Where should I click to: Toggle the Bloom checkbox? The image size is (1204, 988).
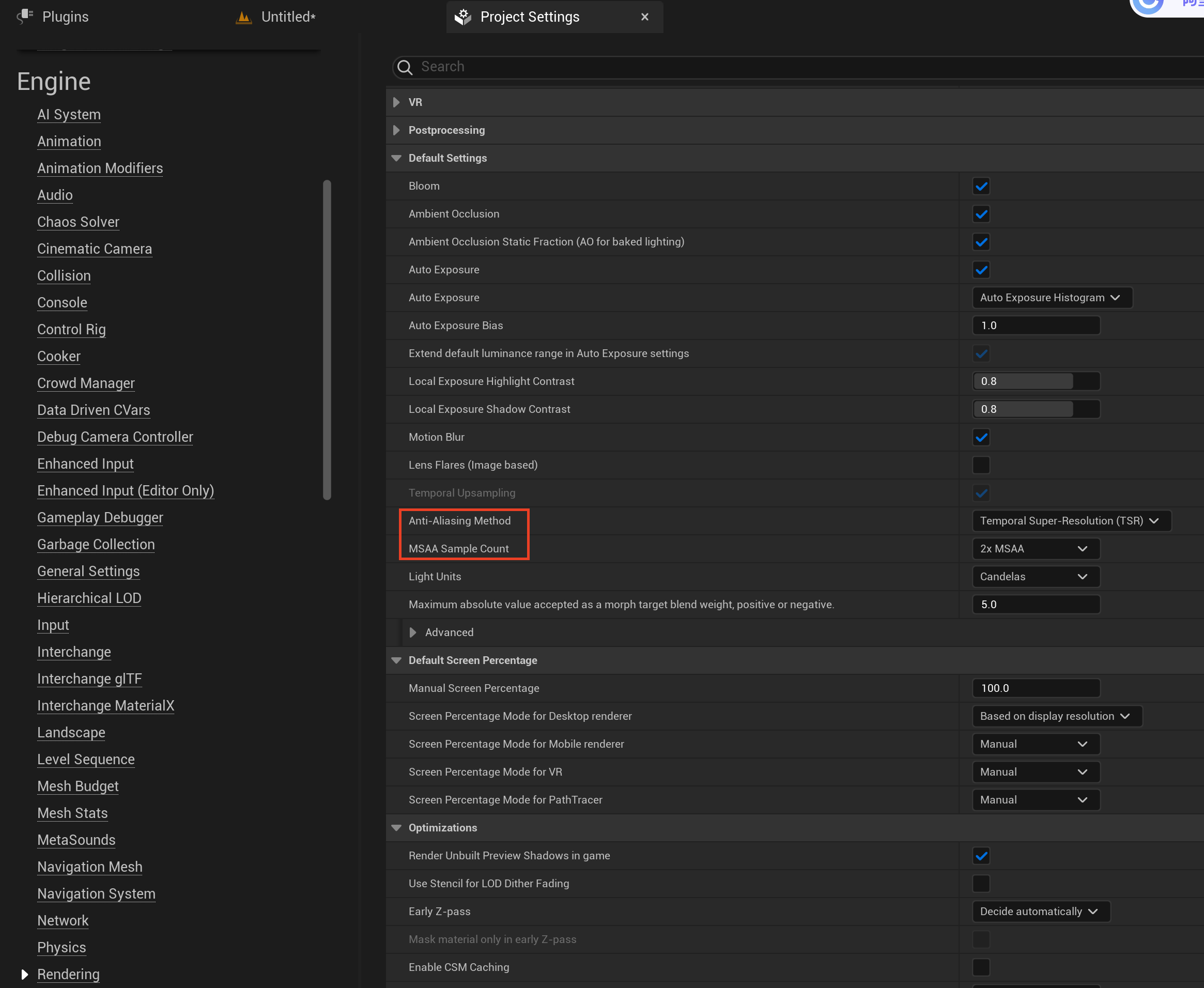point(981,186)
